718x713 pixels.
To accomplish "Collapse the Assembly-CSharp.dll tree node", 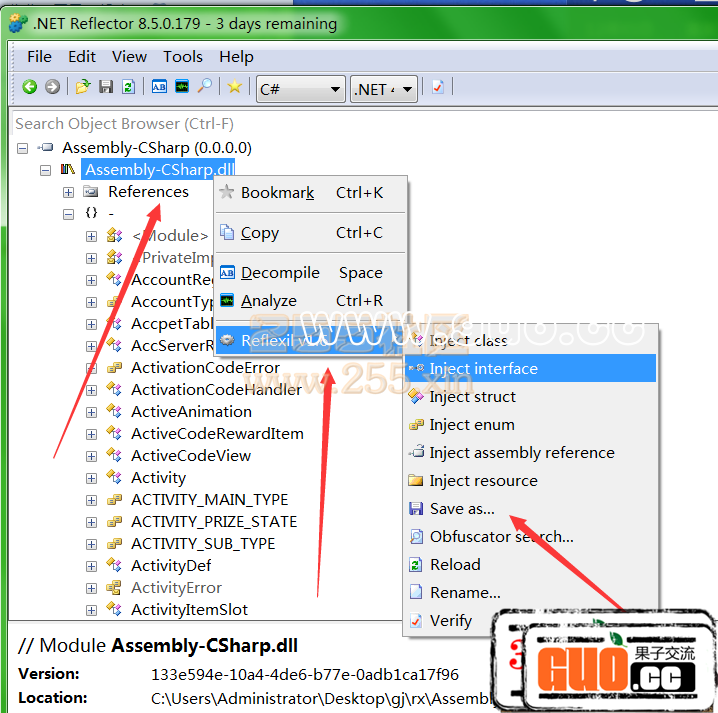I will coord(45,170).
